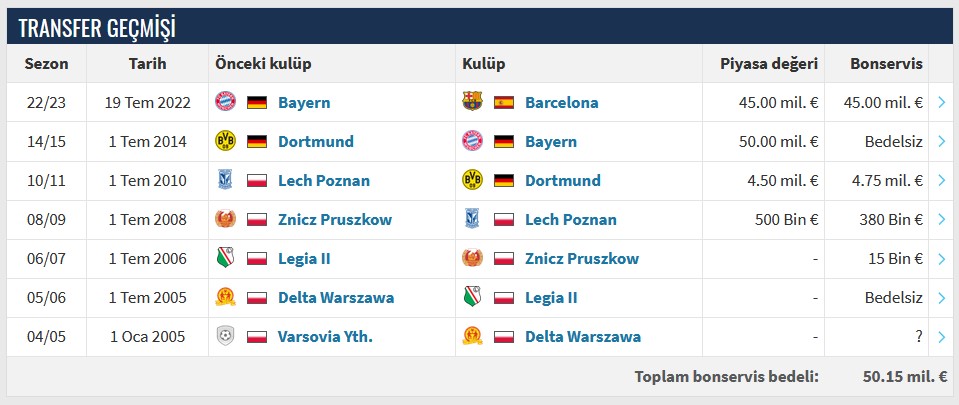Image resolution: width=959 pixels, height=405 pixels.
Task: Click the Bonservis column header
Action: tap(885, 64)
